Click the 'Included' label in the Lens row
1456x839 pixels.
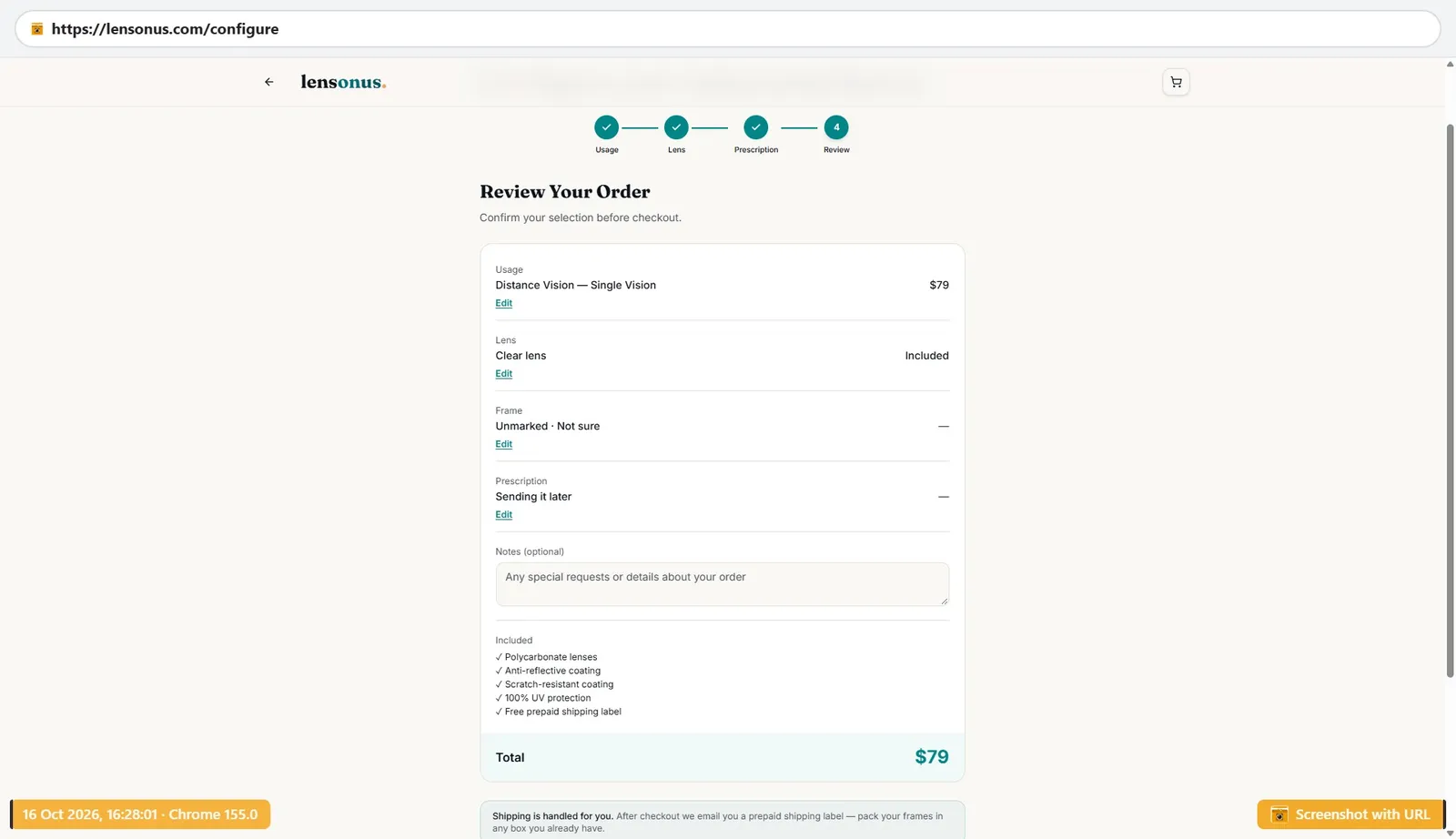(x=926, y=356)
